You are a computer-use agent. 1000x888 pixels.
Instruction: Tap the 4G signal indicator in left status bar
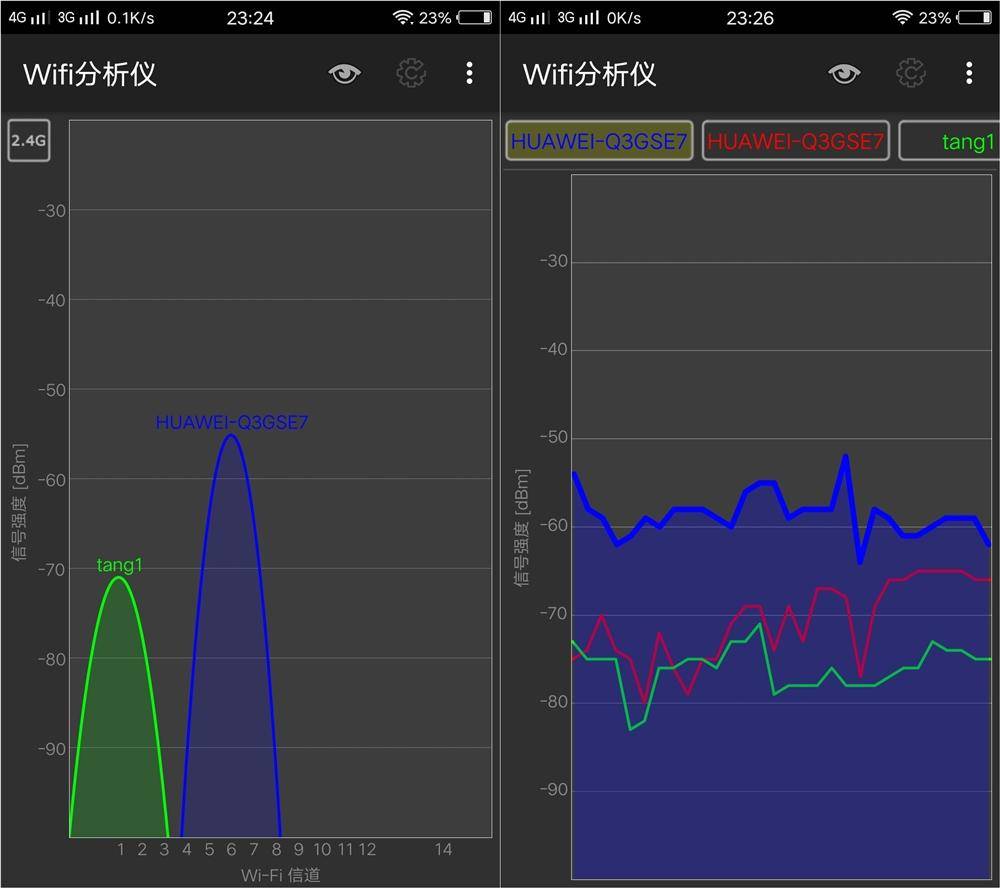tap(27, 17)
